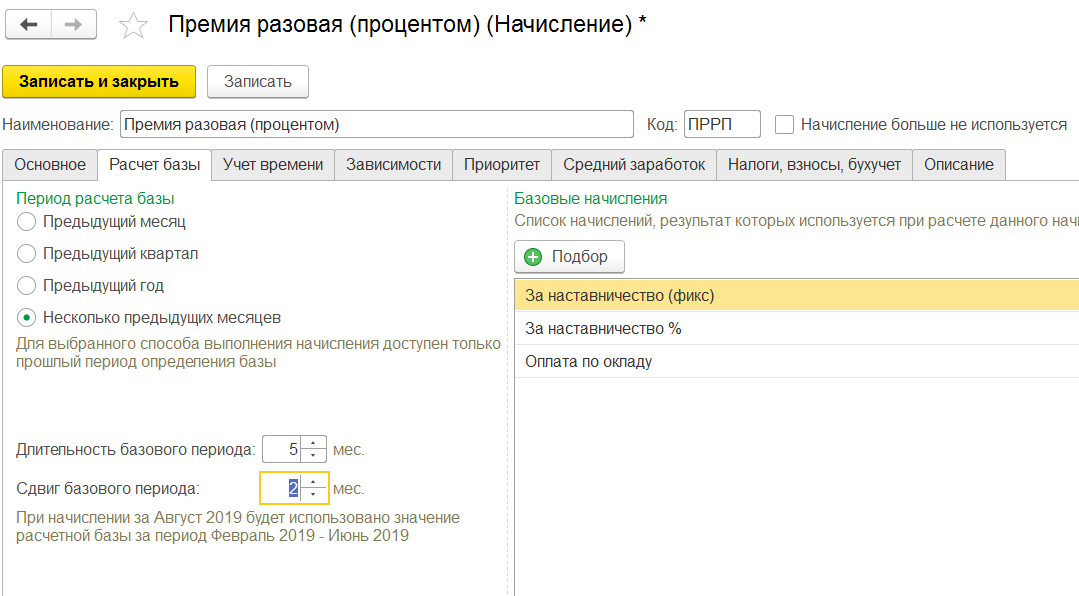1079x596 pixels.
Task: Decrease base period shift with down arrow
Action: tap(313, 495)
